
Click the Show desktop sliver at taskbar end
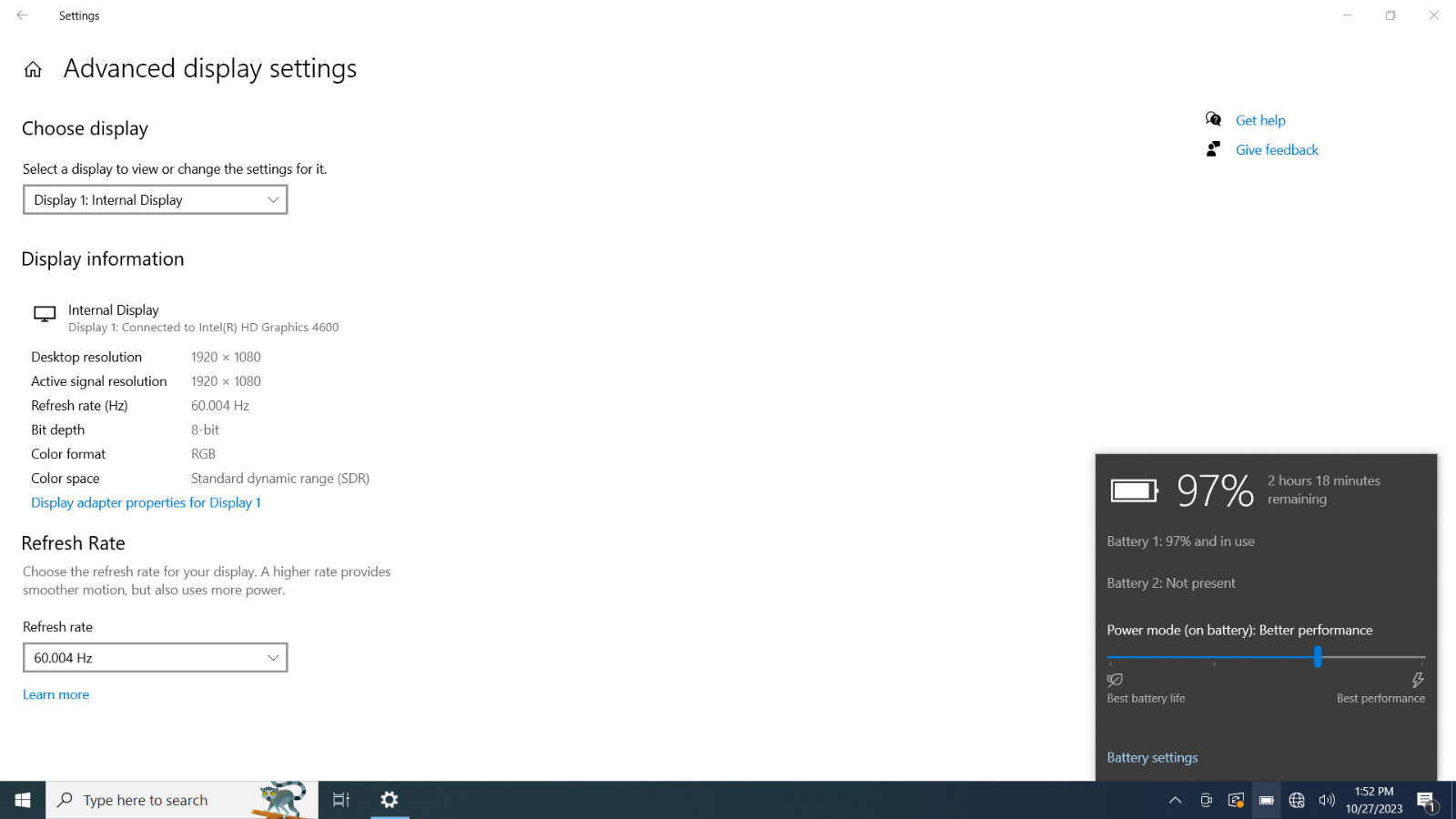(x=1452, y=800)
